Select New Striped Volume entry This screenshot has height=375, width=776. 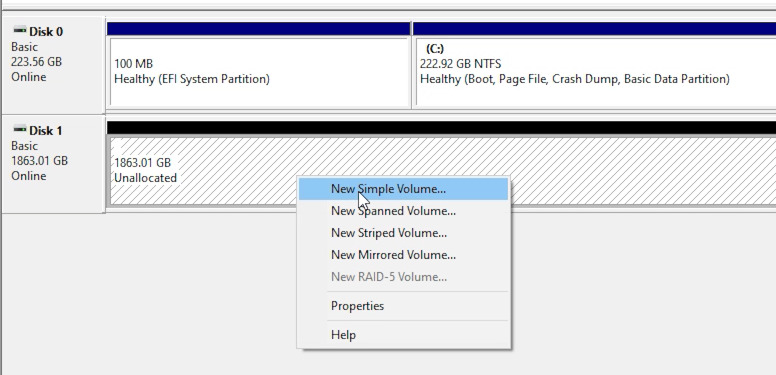(403, 233)
